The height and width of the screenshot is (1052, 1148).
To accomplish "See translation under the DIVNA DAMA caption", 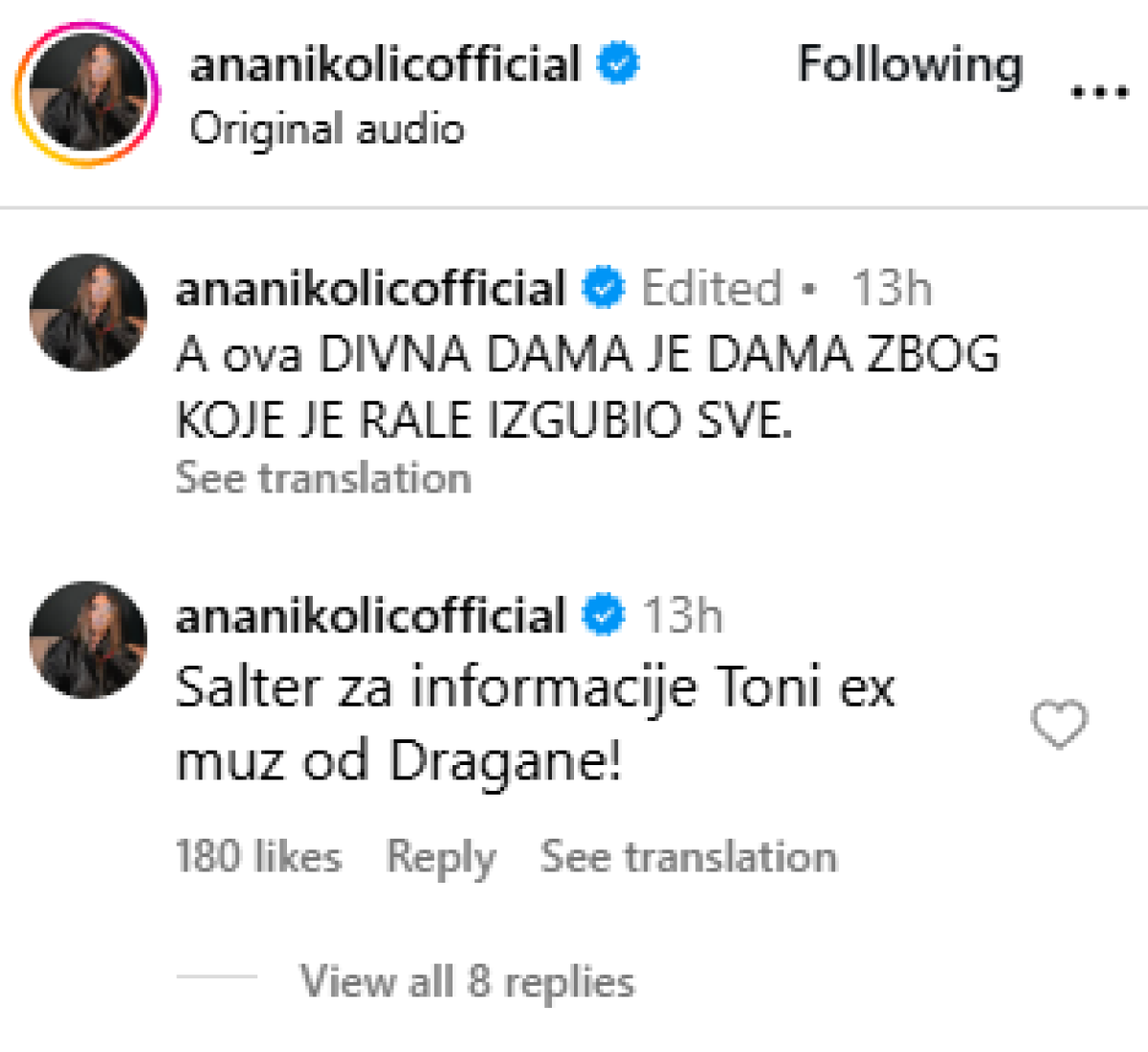I will click(323, 478).
